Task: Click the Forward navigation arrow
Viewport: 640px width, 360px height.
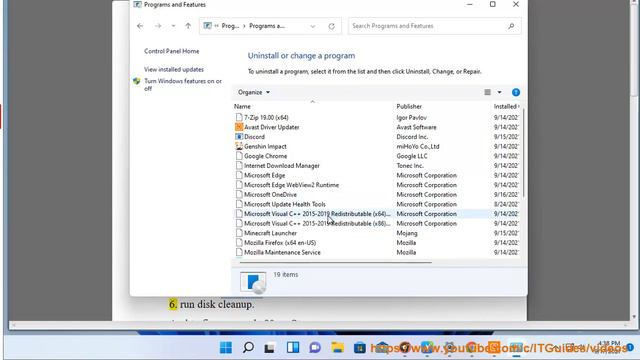Action: (158, 26)
